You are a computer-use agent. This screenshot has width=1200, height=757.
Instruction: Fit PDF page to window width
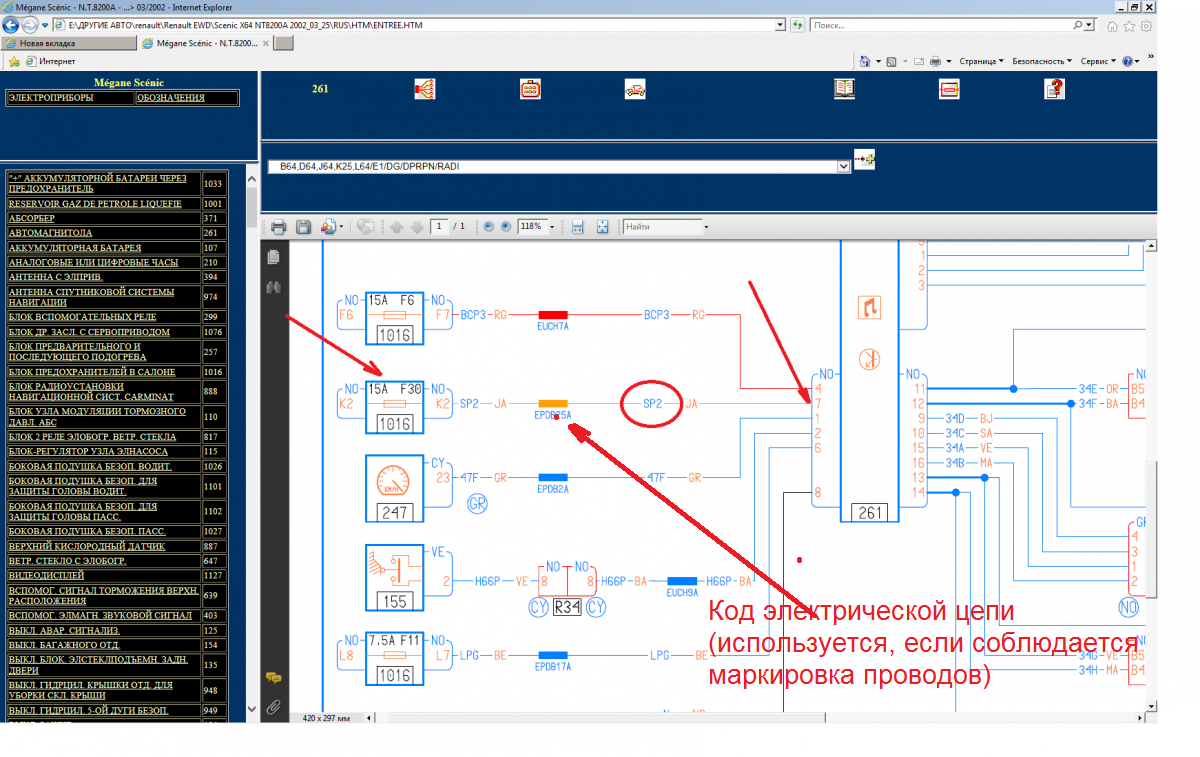[x=577, y=227]
